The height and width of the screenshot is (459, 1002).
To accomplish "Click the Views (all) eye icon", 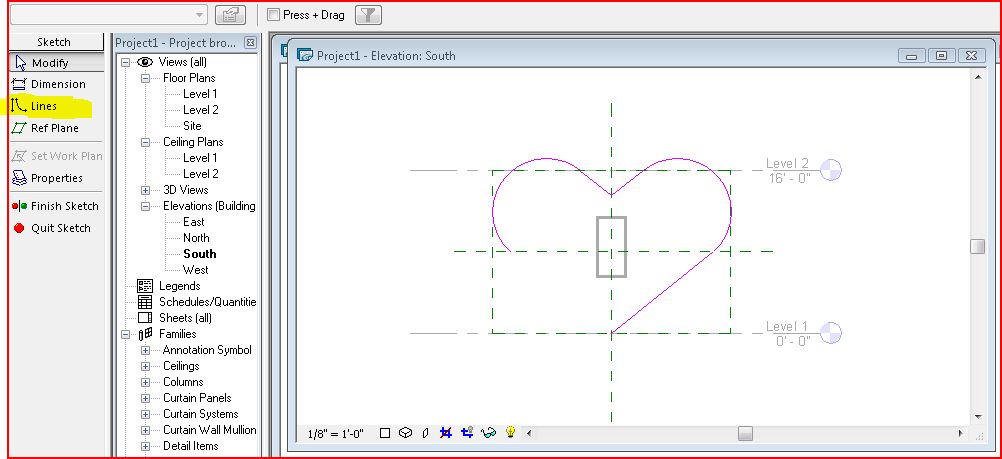I will (x=145, y=62).
